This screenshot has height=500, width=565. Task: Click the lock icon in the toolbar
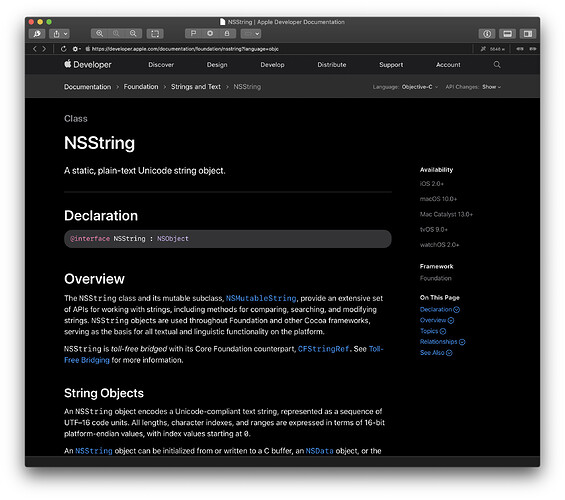point(227,34)
